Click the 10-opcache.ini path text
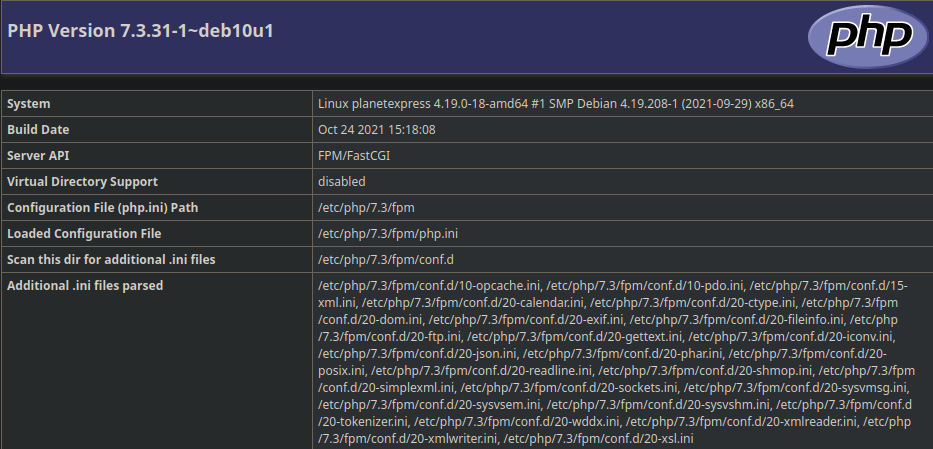 (430, 286)
